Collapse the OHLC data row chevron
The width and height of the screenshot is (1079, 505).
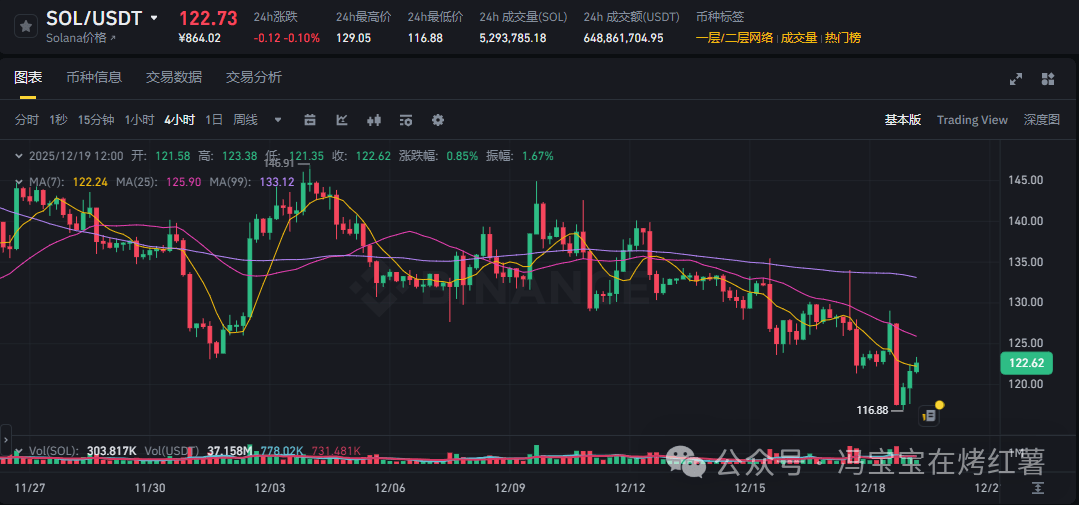pos(20,156)
